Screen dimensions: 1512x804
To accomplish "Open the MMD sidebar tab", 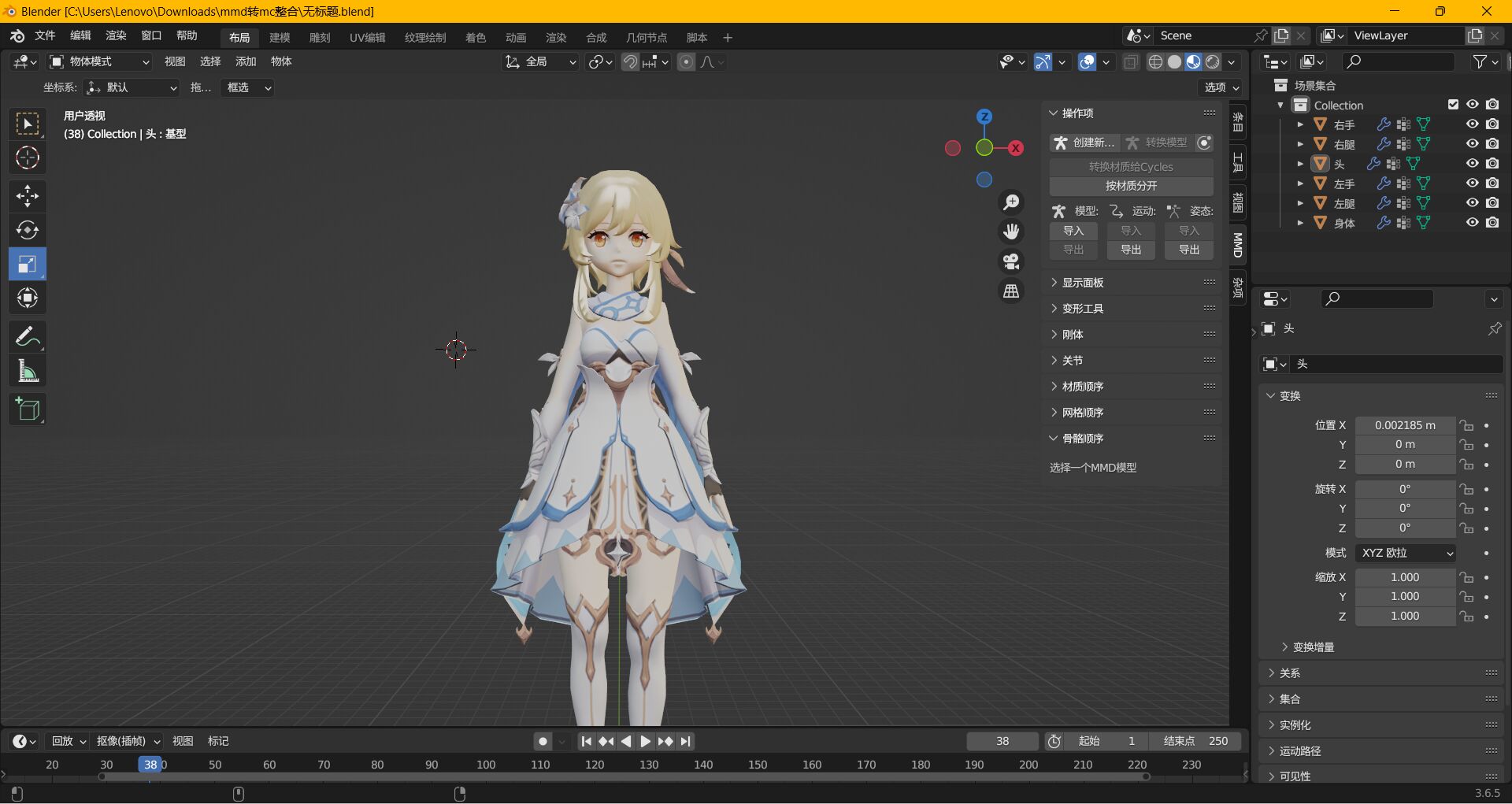I will point(1238,245).
